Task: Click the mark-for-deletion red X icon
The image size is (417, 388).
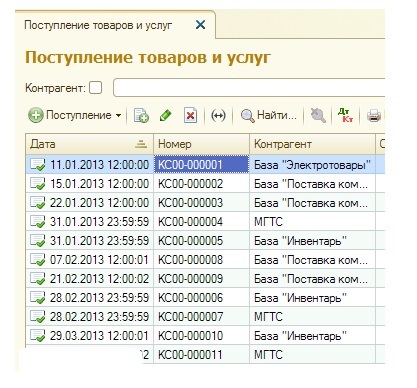Action: pyautogui.click(x=190, y=116)
